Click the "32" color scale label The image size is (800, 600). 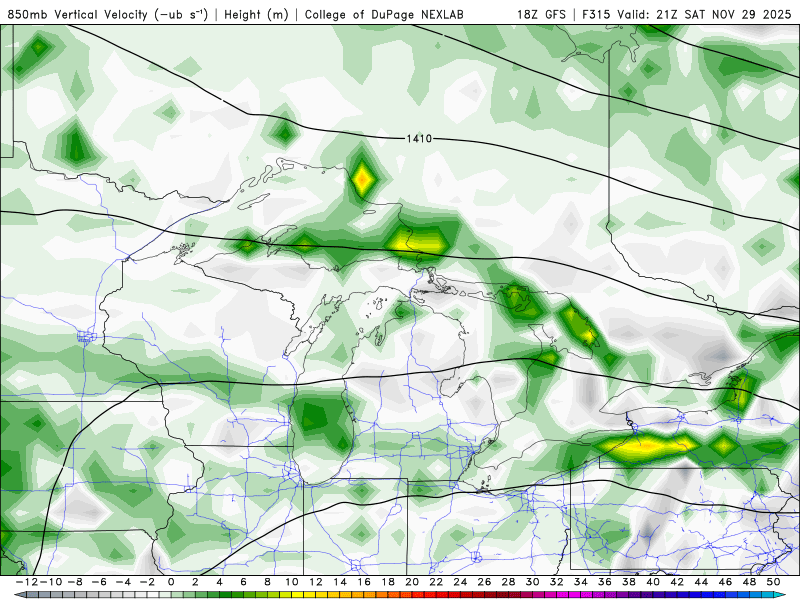point(557,582)
